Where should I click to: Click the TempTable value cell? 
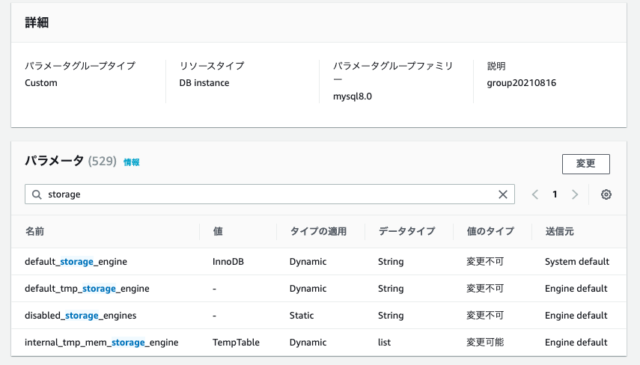tap(236, 342)
